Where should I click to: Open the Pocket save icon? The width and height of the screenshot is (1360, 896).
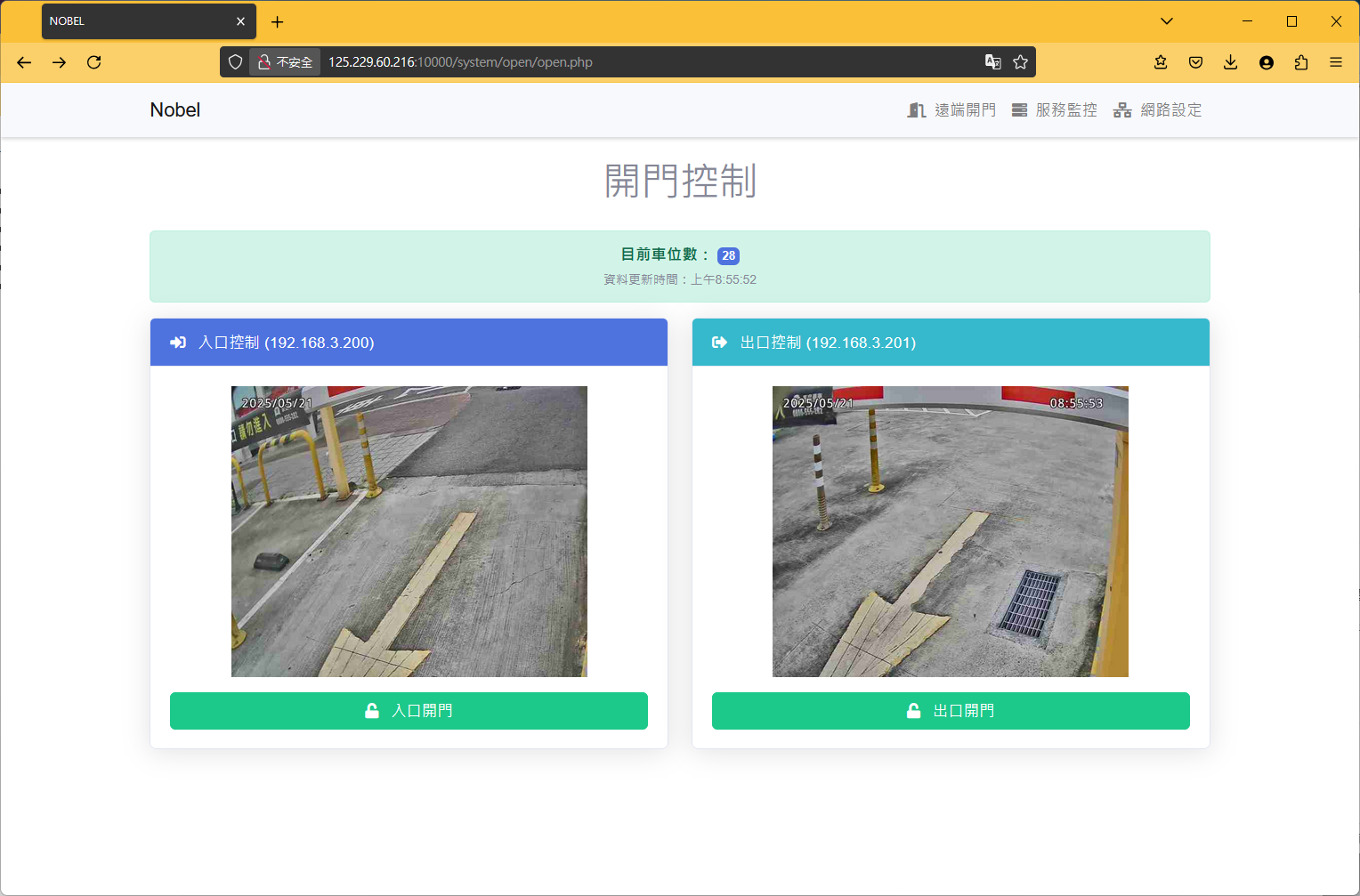1195,62
